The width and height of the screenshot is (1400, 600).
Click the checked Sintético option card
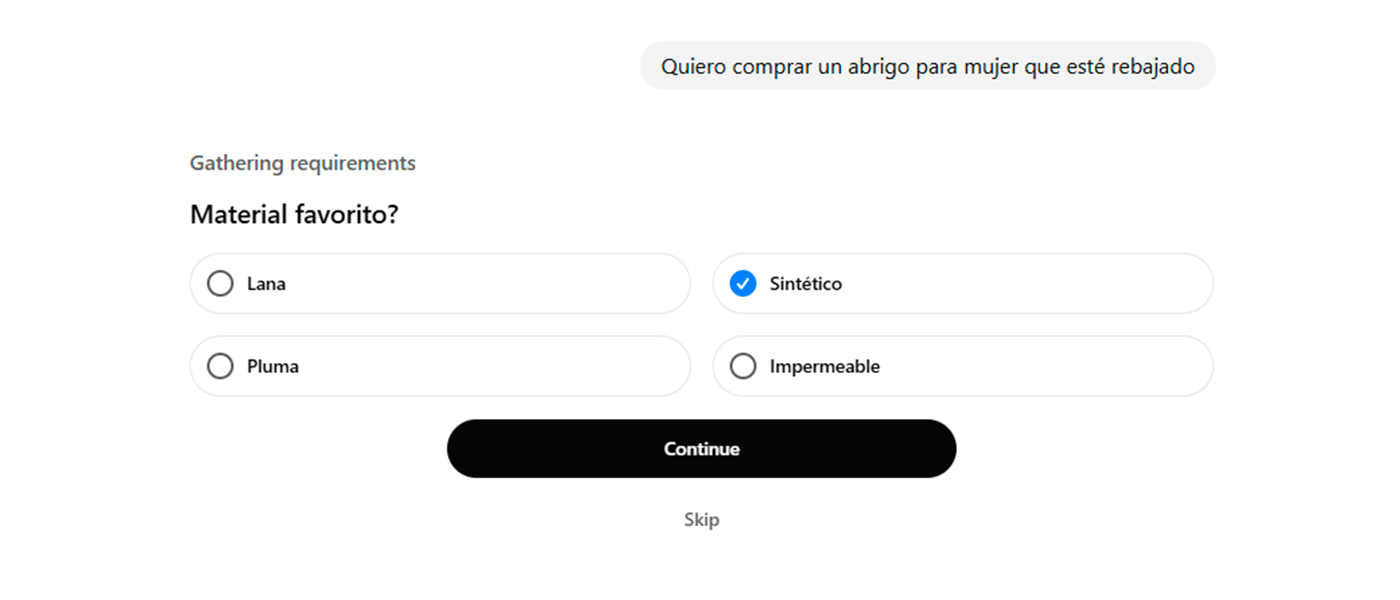[x=962, y=283]
